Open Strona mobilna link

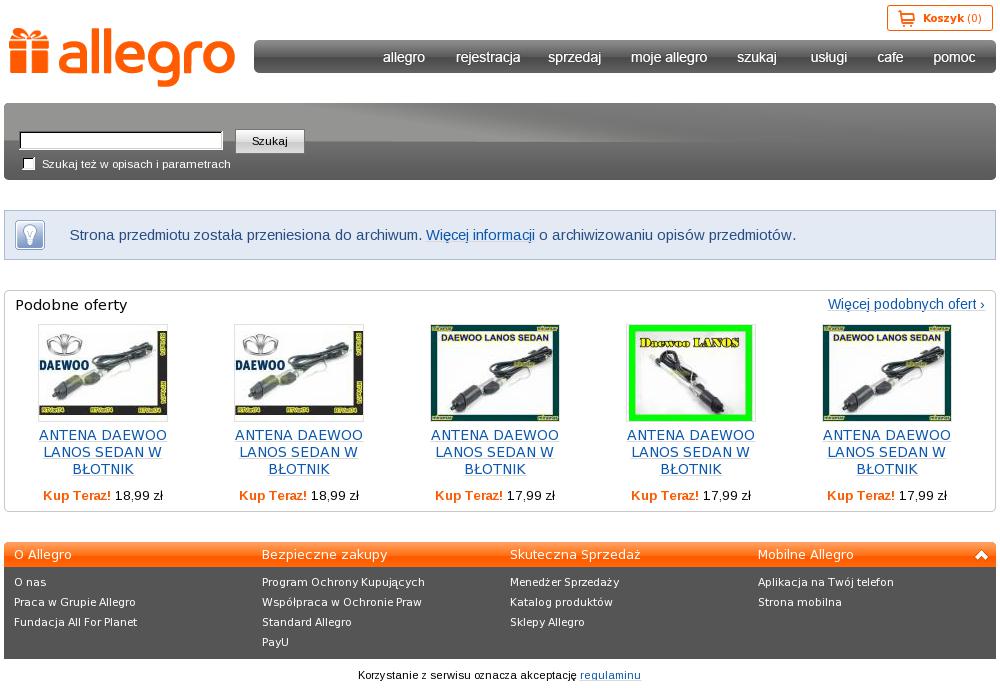pos(800,602)
